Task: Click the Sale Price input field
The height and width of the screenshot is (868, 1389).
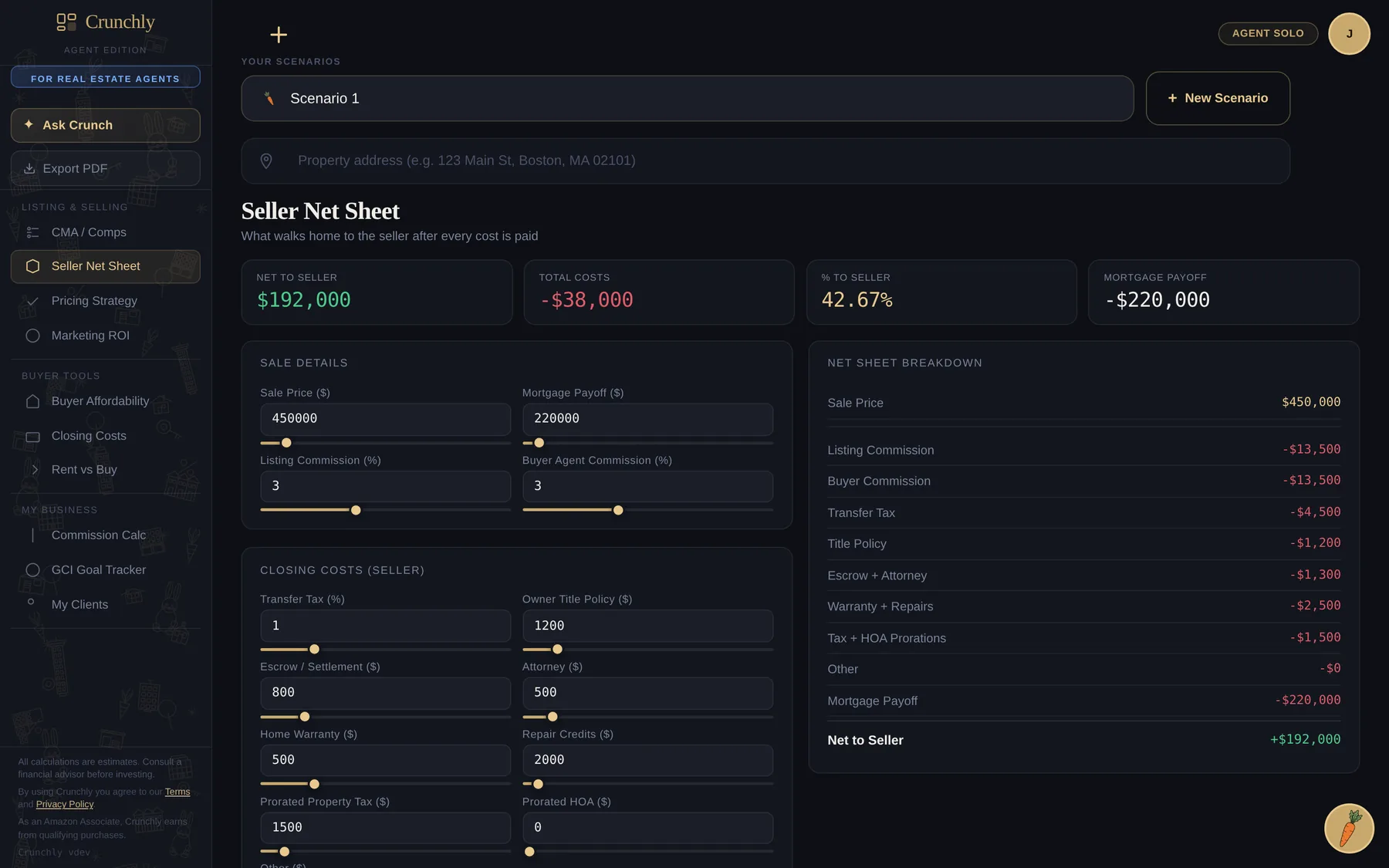Action: 385,419
